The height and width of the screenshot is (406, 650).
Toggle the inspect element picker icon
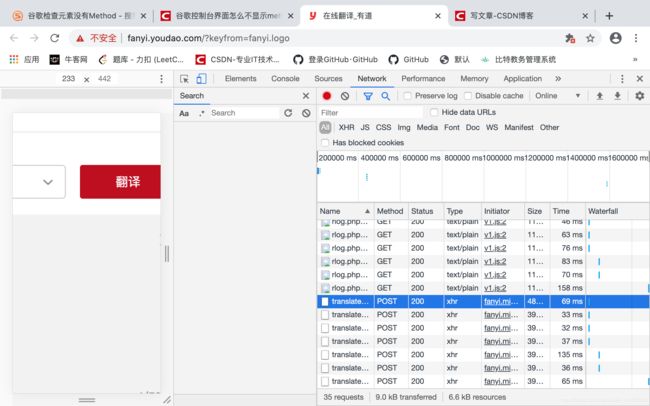tap(184, 79)
